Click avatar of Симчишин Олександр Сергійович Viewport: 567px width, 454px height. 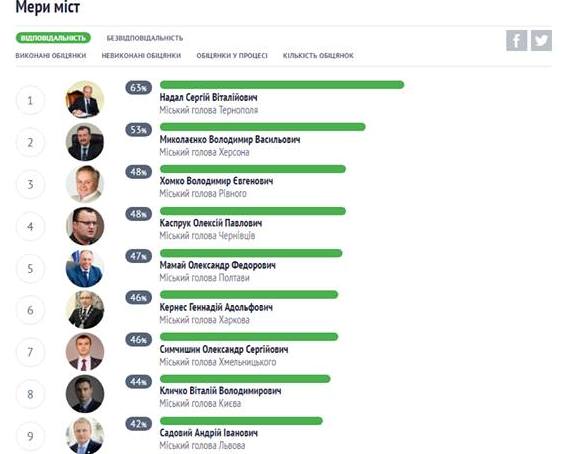click(85, 352)
